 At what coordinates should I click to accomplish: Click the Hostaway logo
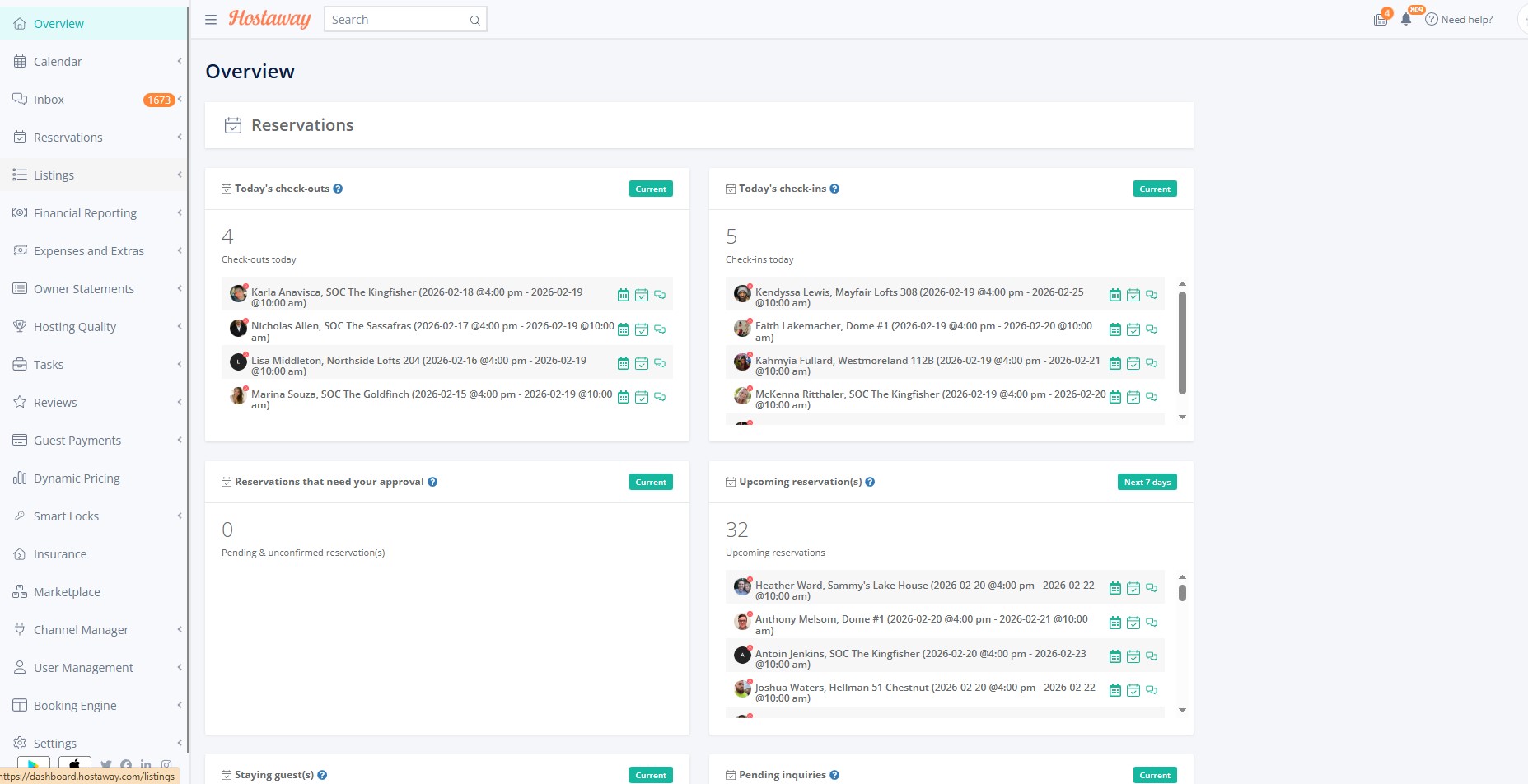point(269,19)
